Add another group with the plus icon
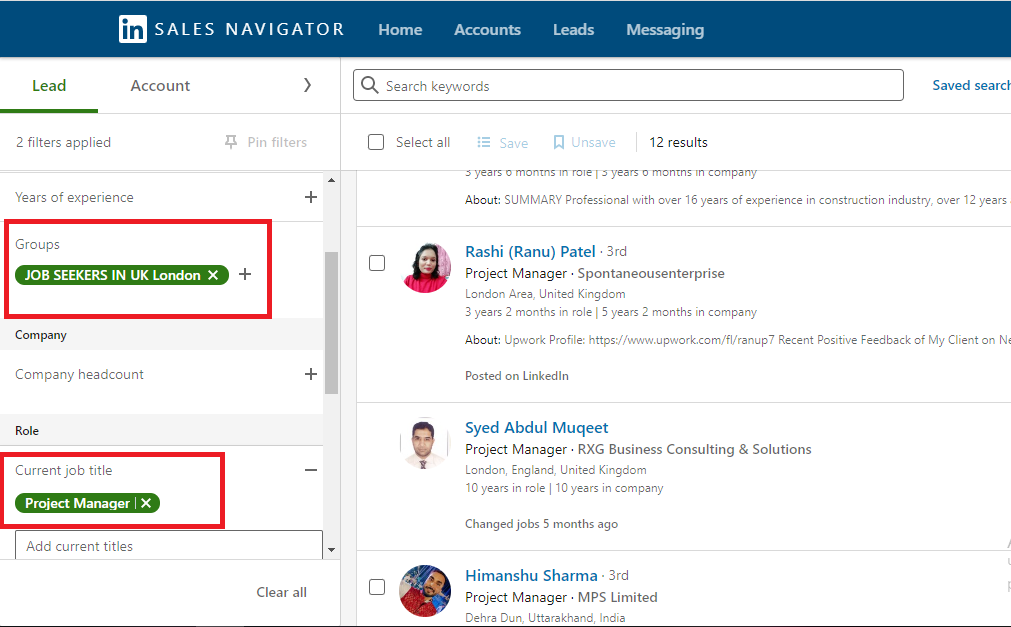This screenshot has width=1011, height=627. pos(245,274)
